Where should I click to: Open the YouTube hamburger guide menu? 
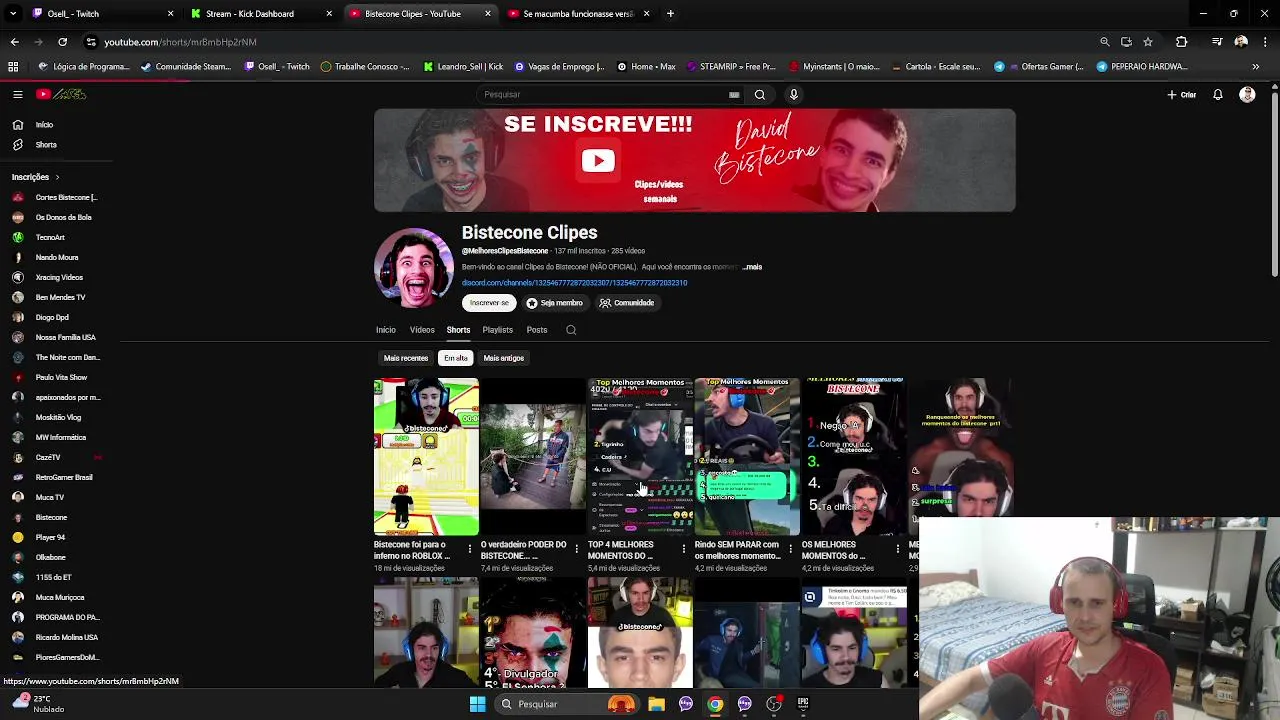tap(17, 94)
